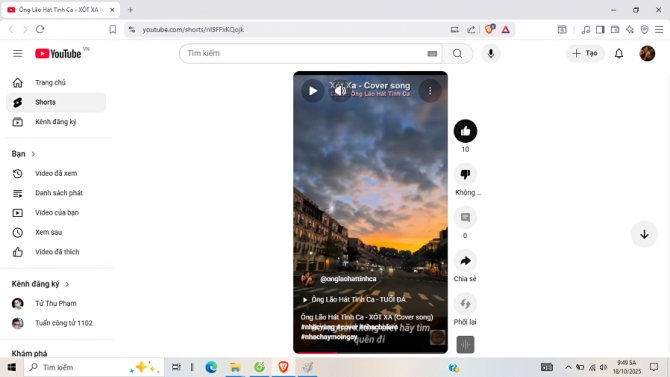Select the Ông Lão Hát Tình Ca browser tab

point(61,9)
